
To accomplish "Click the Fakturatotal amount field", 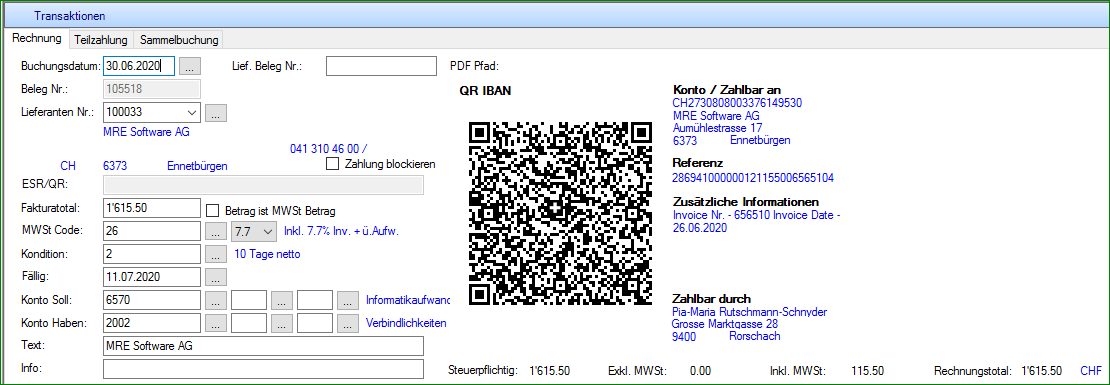I will pyautogui.click(x=152, y=208).
